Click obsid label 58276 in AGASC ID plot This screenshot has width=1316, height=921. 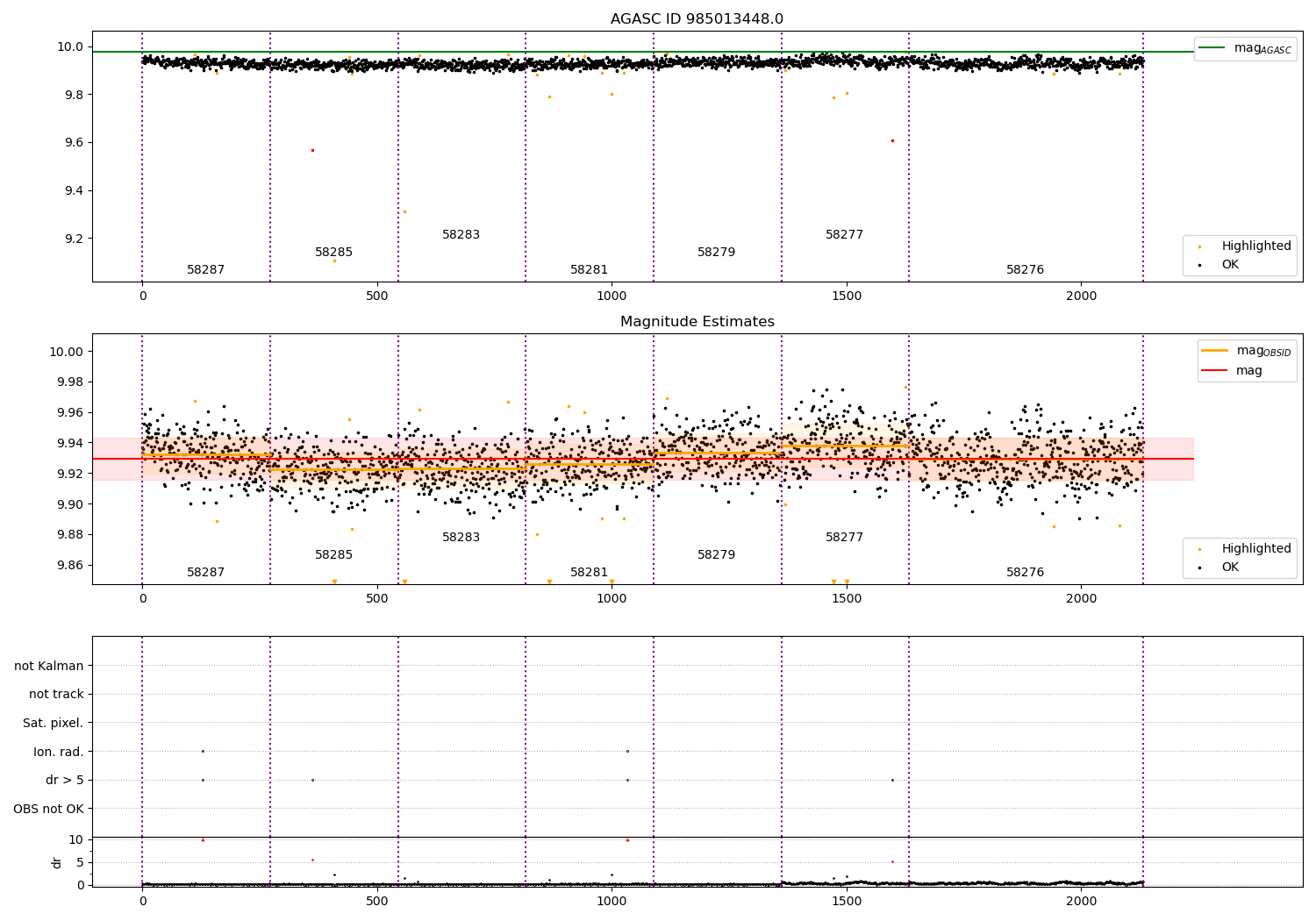coord(1026,270)
